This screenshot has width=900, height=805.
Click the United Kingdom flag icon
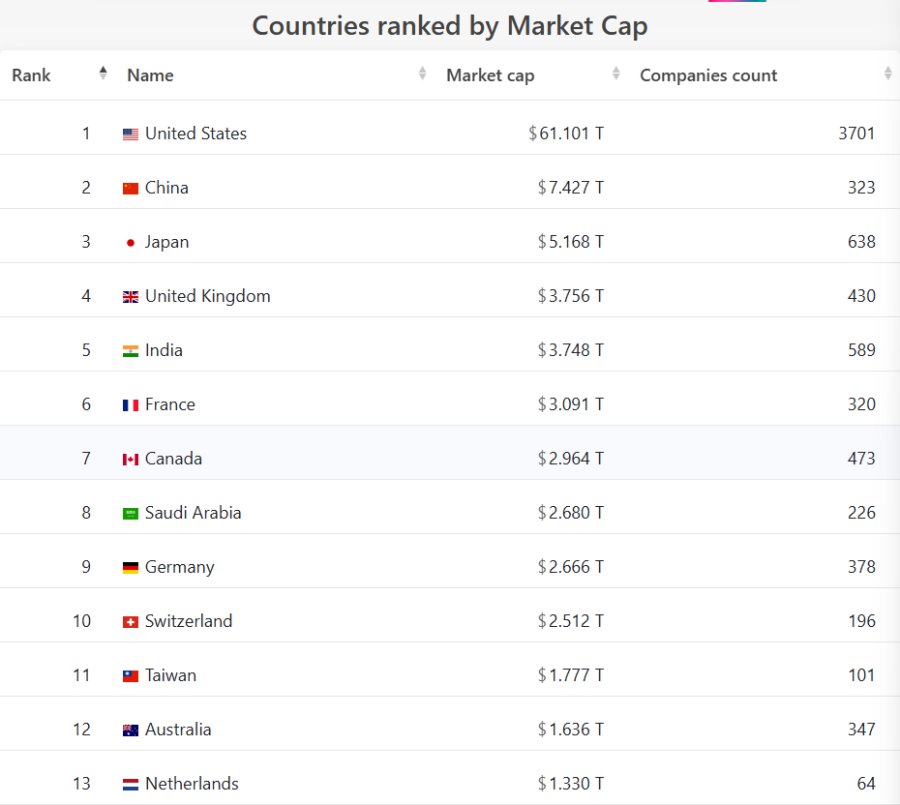click(x=130, y=296)
